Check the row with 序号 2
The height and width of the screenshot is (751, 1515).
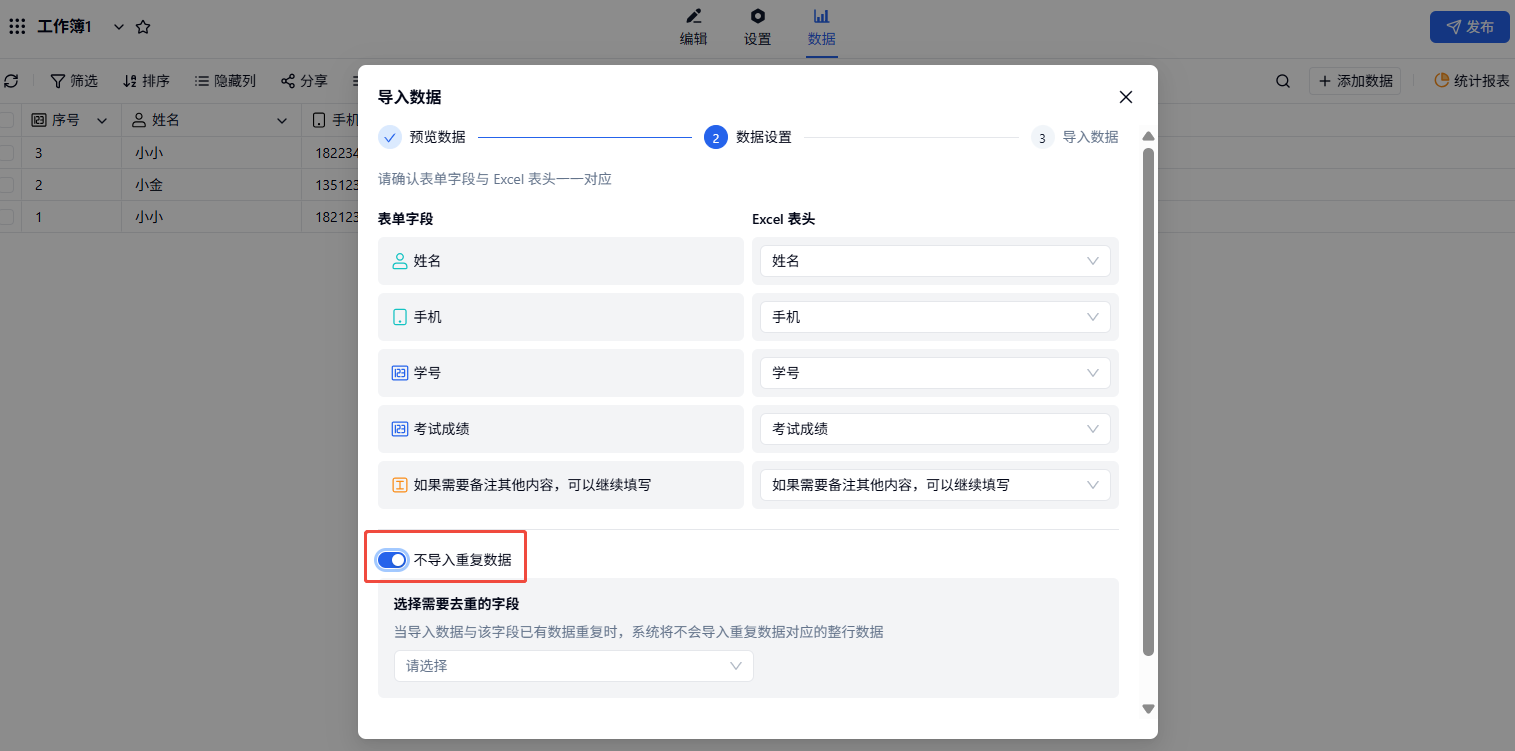(7, 185)
